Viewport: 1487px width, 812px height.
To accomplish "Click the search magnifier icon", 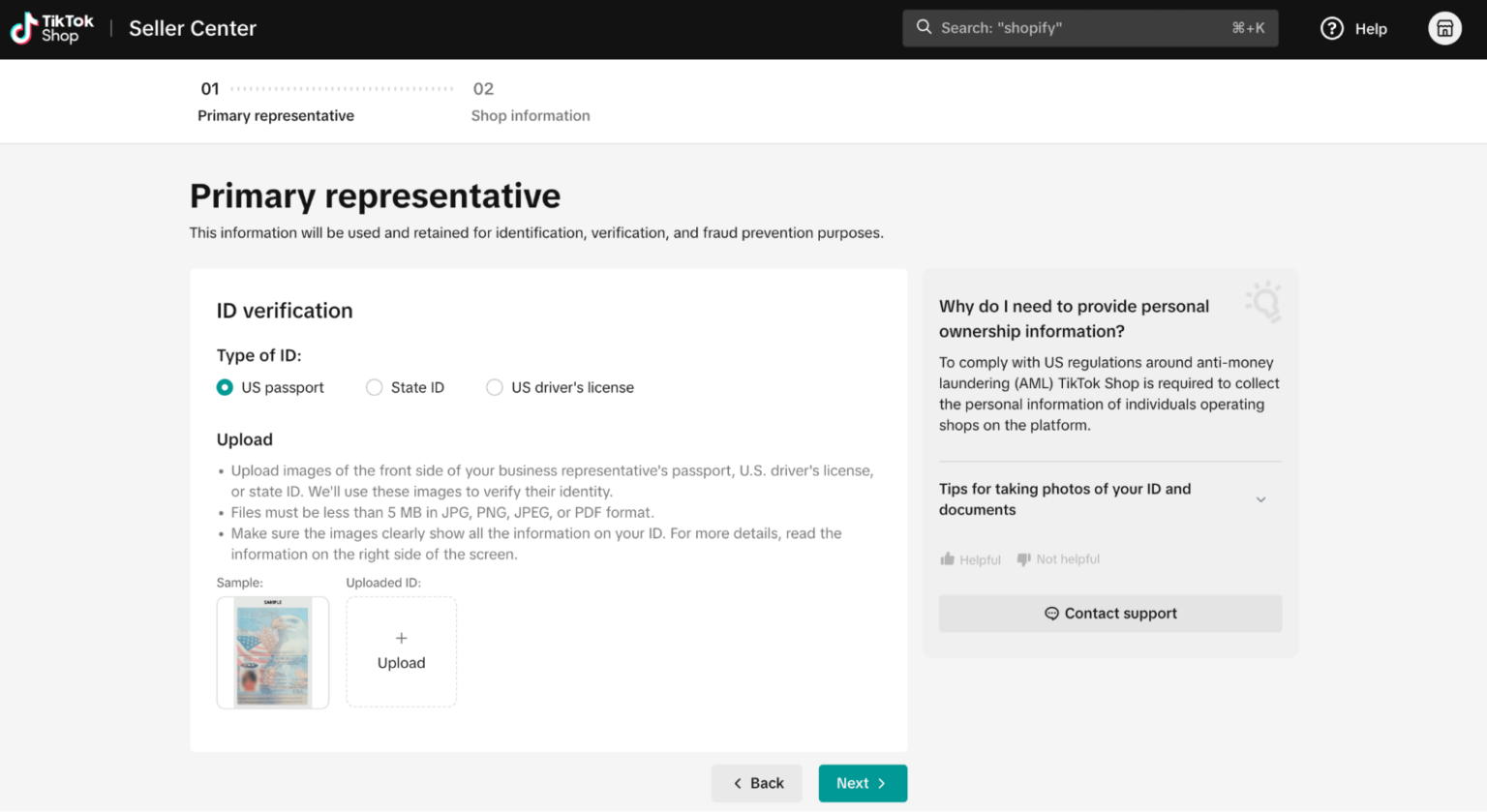I will point(922,28).
